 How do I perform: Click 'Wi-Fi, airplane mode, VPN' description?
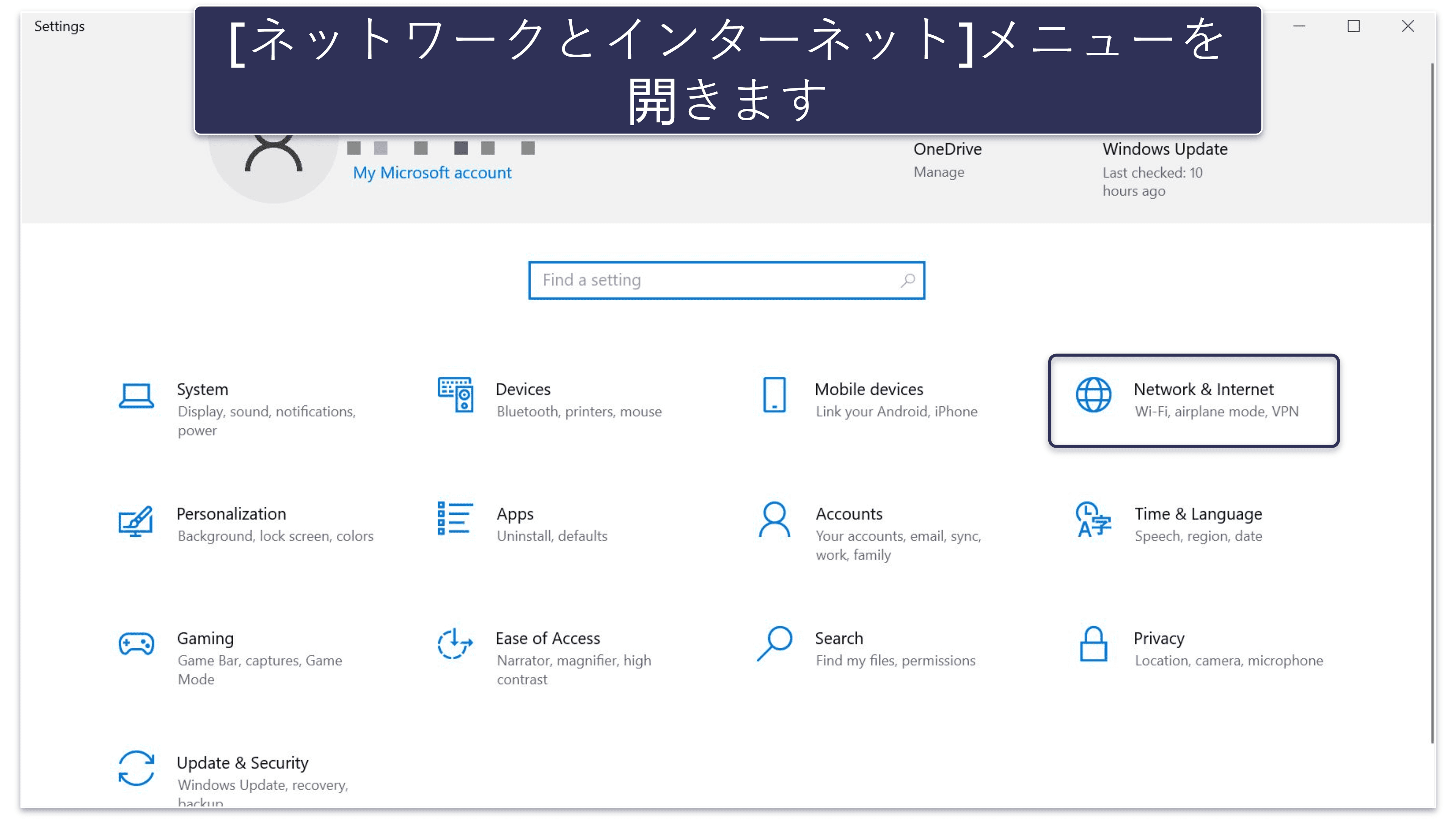click(x=1216, y=412)
